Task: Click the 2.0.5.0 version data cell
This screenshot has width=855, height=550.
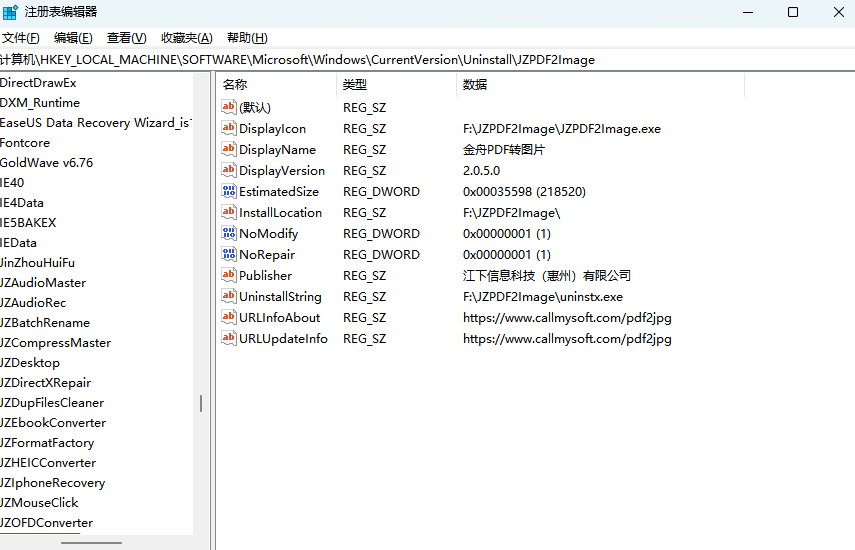Action: click(x=481, y=171)
